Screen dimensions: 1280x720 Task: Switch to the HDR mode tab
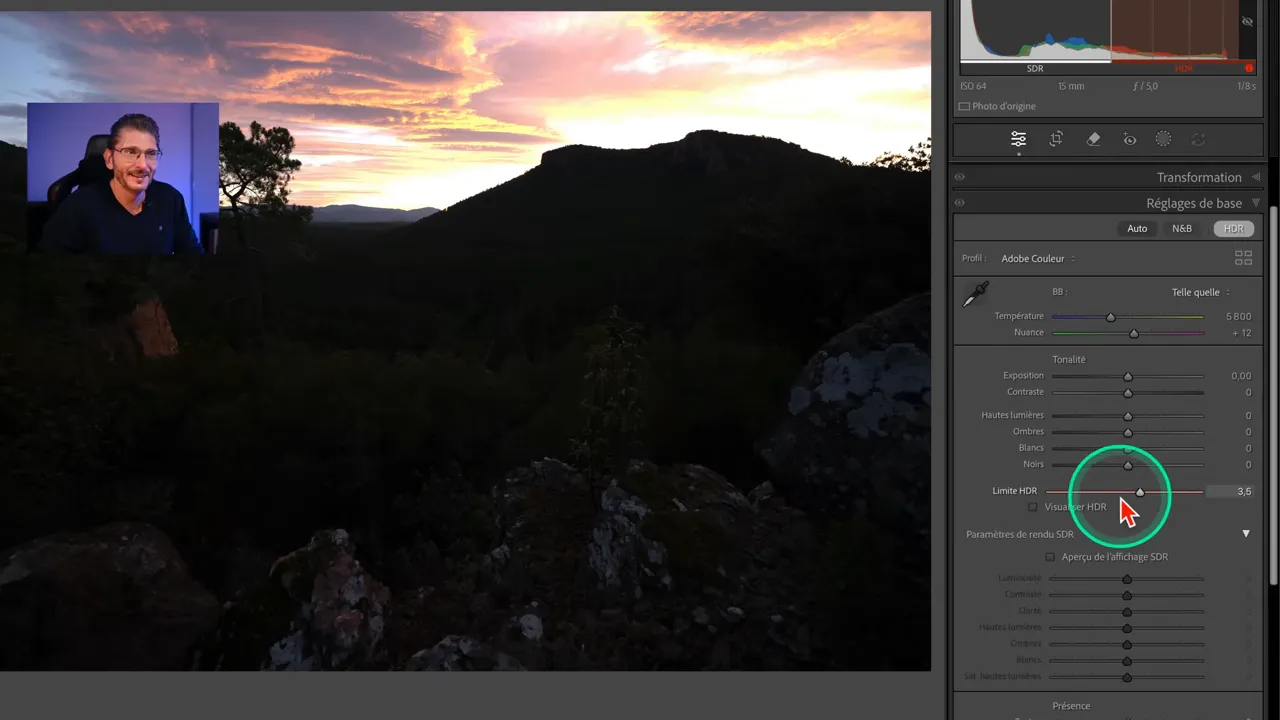coord(1233,228)
